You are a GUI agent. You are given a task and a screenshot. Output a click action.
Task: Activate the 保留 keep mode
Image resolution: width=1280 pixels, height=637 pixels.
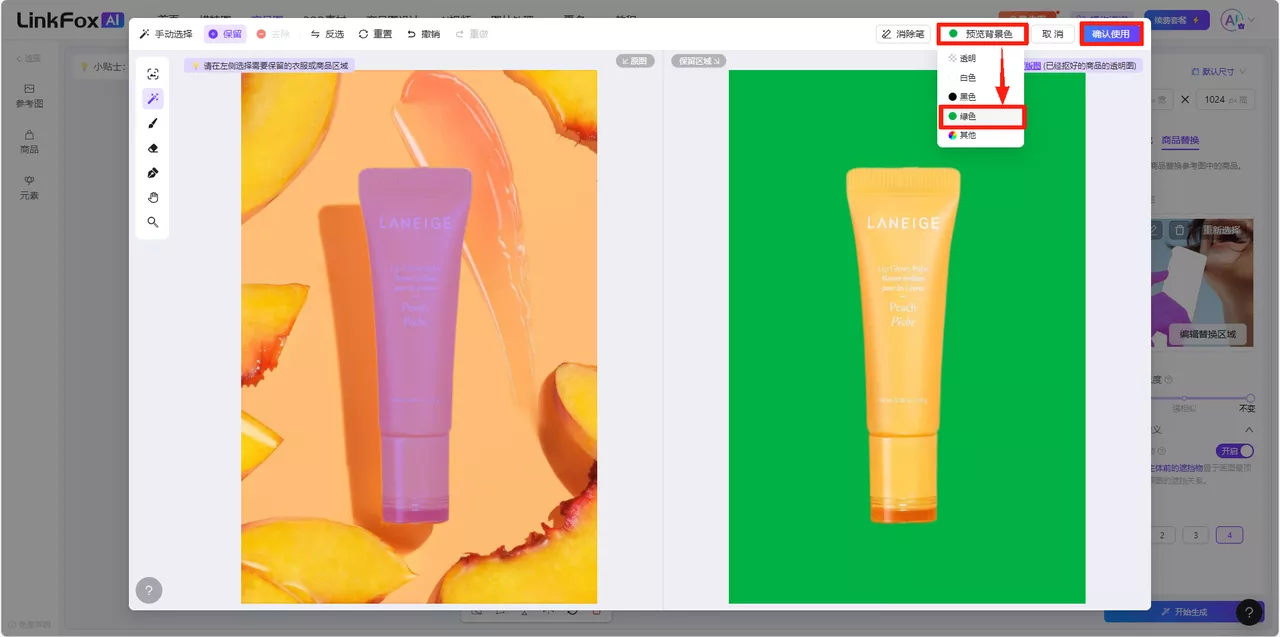point(225,34)
